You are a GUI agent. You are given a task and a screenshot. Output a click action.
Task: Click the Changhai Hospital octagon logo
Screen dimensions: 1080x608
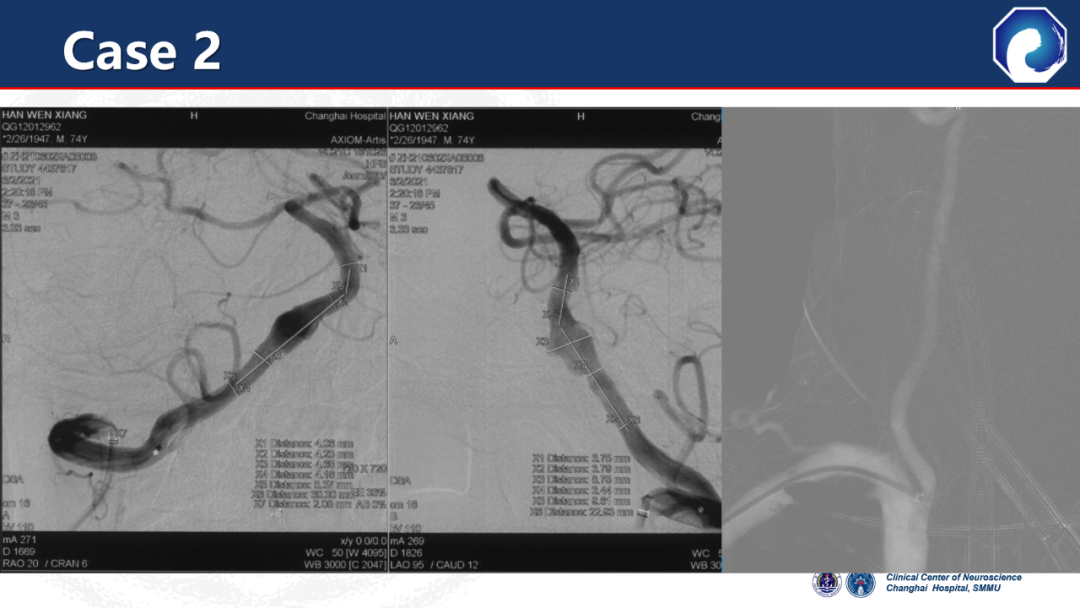click(1030, 45)
